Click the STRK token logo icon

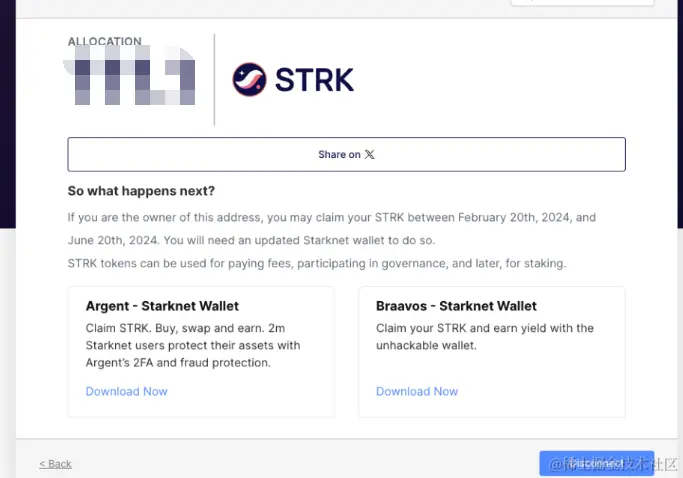tap(249, 79)
